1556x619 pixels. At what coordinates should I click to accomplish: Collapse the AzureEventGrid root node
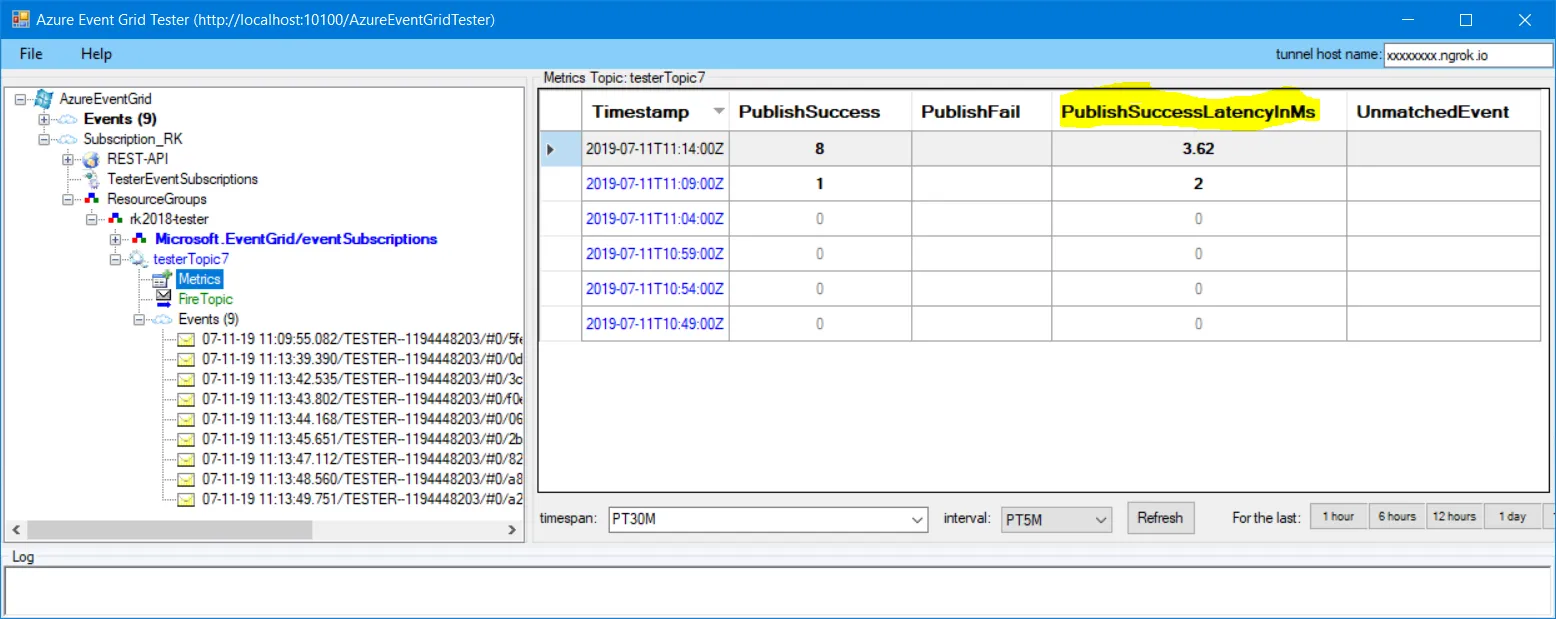coord(20,99)
